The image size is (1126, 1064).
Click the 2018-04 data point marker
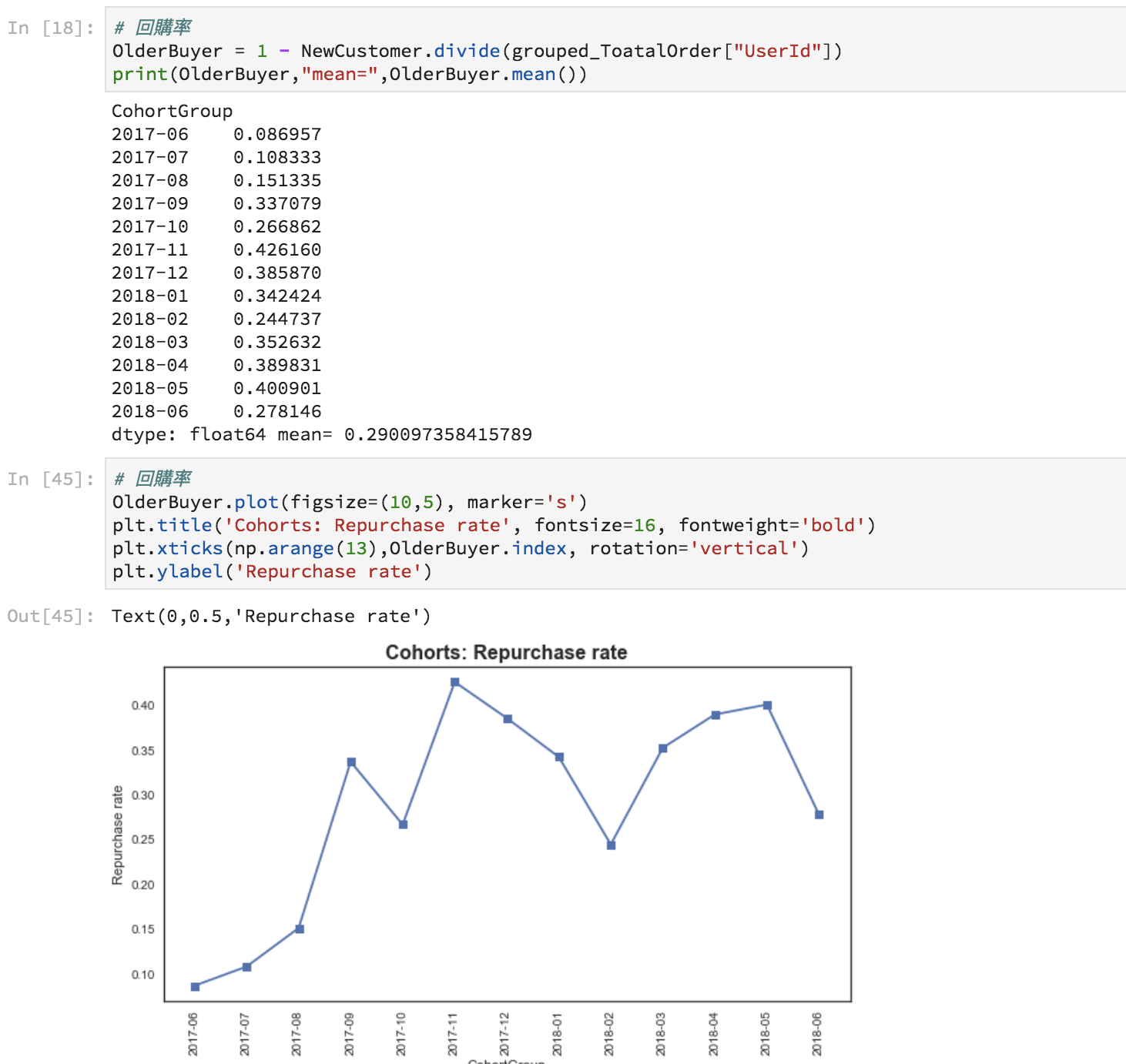(x=715, y=715)
